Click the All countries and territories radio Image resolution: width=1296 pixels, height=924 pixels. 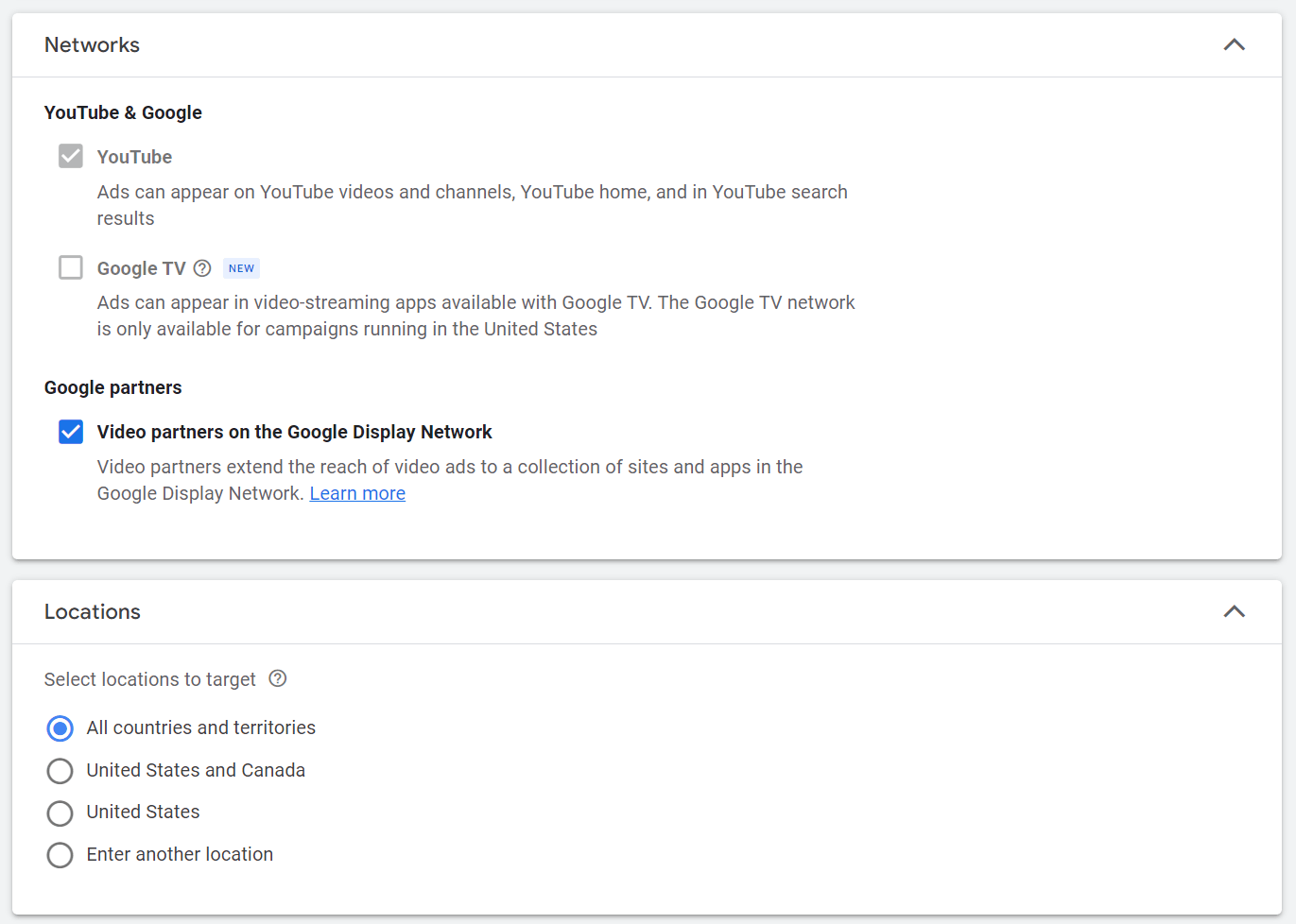coord(60,727)
